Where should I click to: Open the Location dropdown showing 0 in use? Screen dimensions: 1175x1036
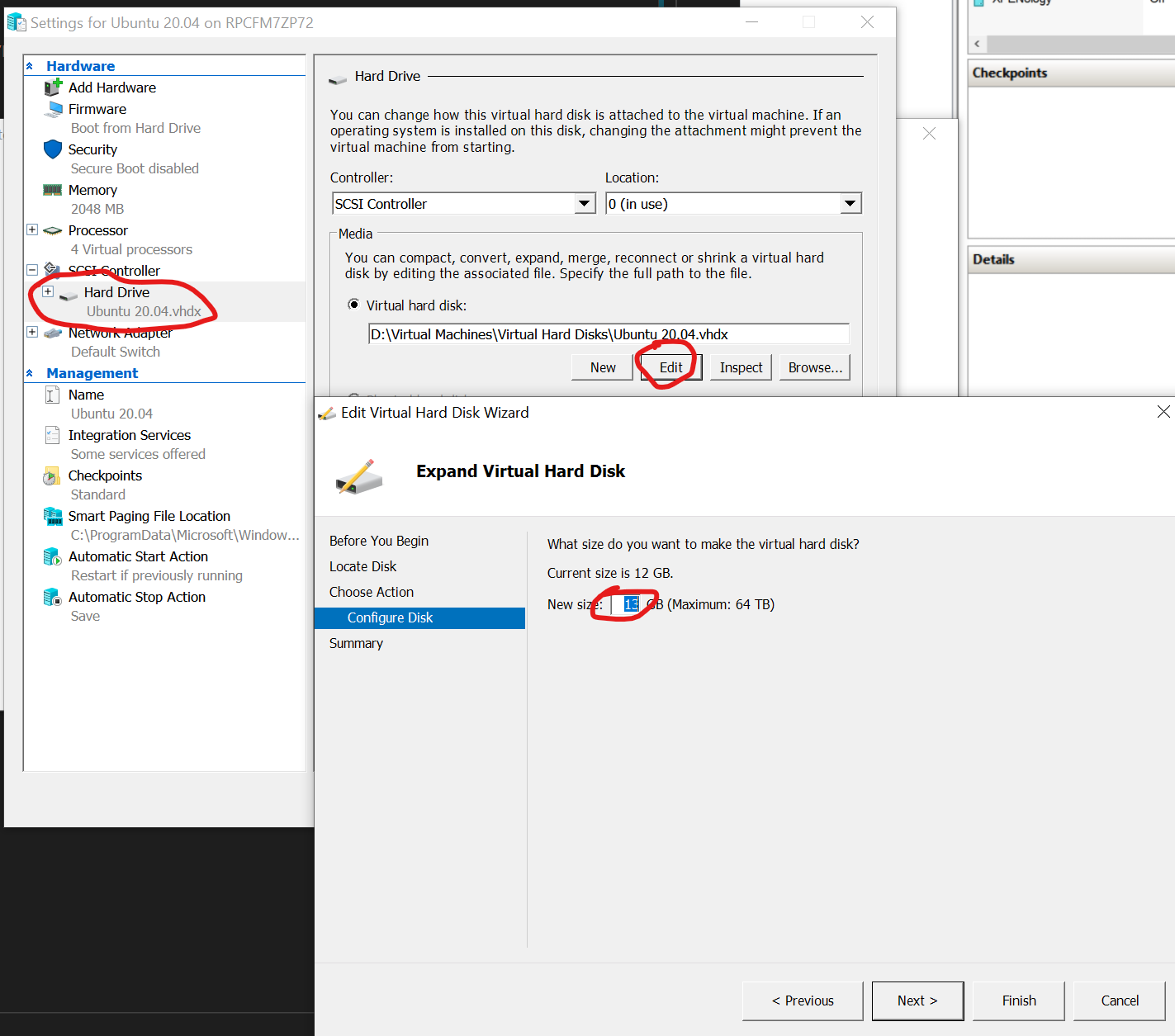(x=850, y=203)
